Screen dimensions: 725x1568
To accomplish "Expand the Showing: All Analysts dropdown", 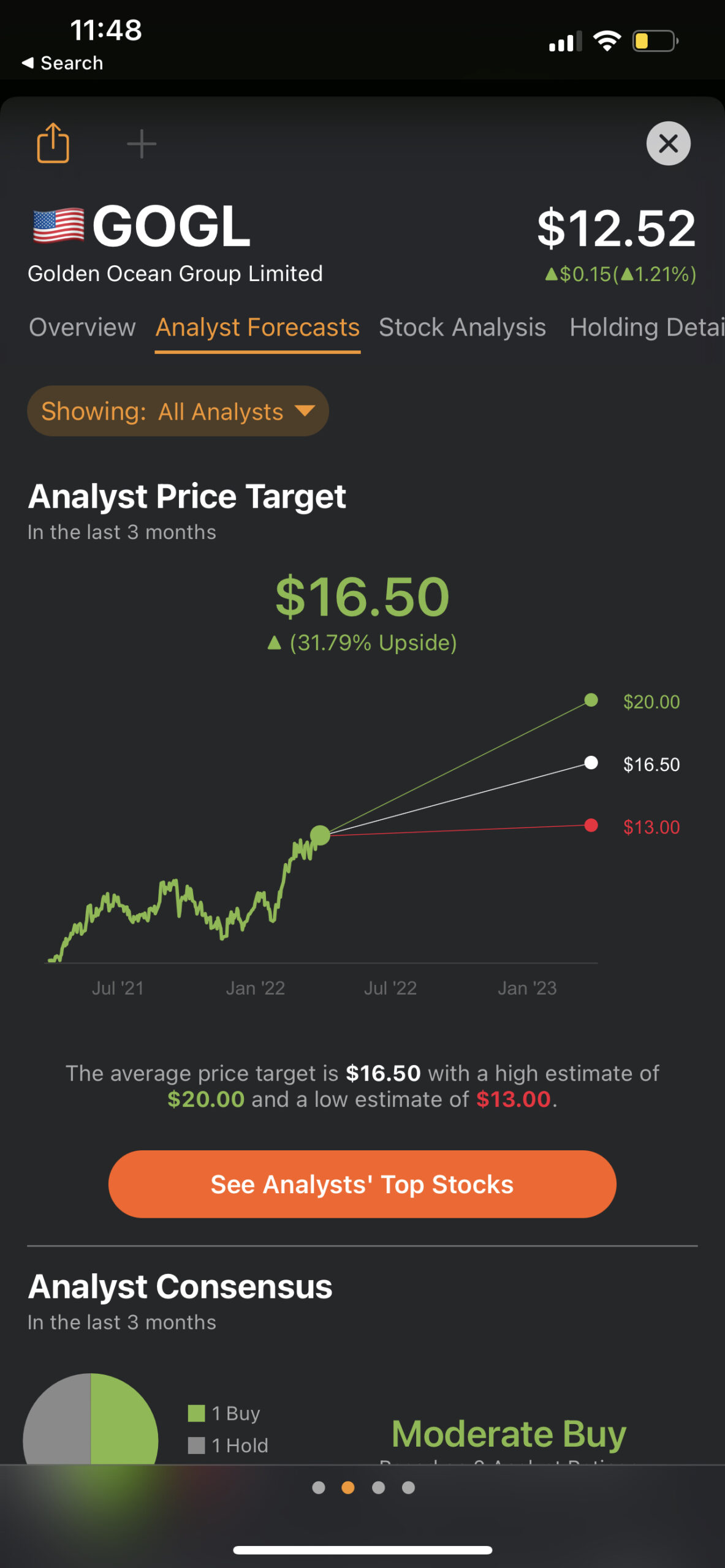I will (178, 411).
